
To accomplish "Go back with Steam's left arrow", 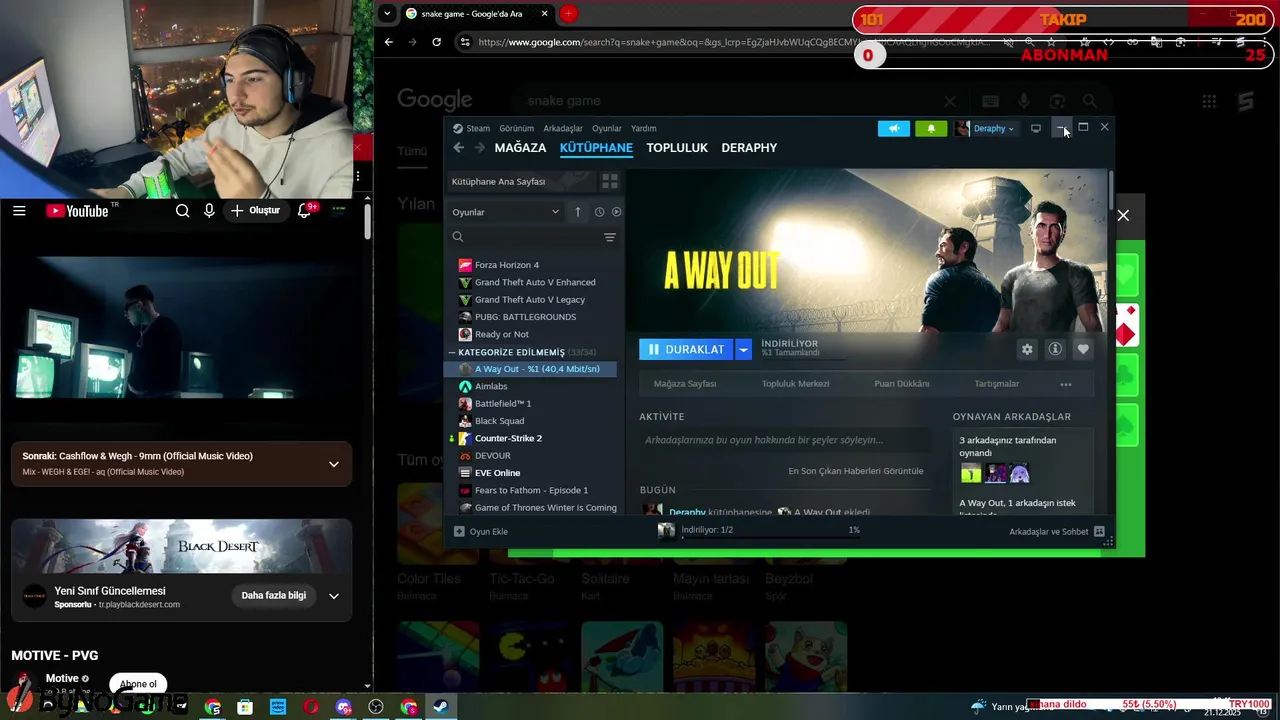I will pos(458,147).
